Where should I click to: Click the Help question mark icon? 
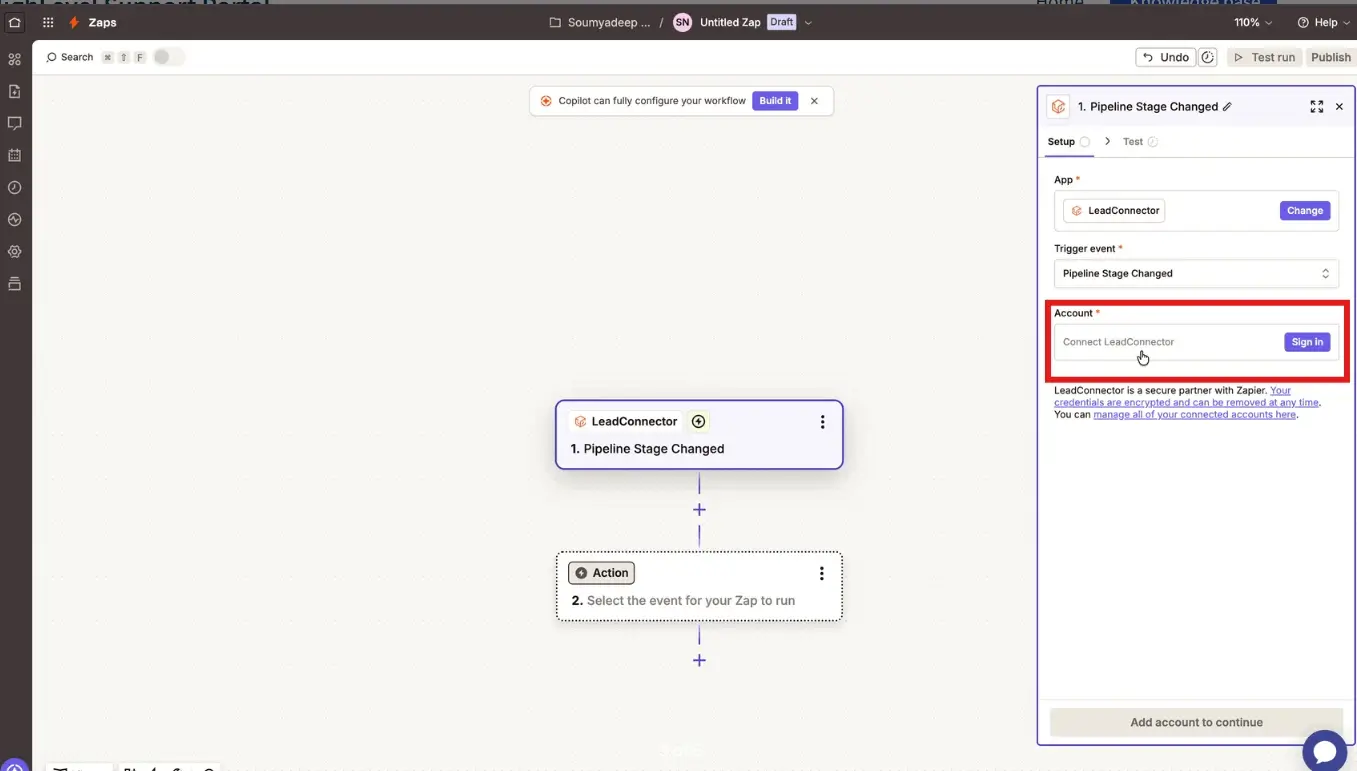pos(1303,22)
